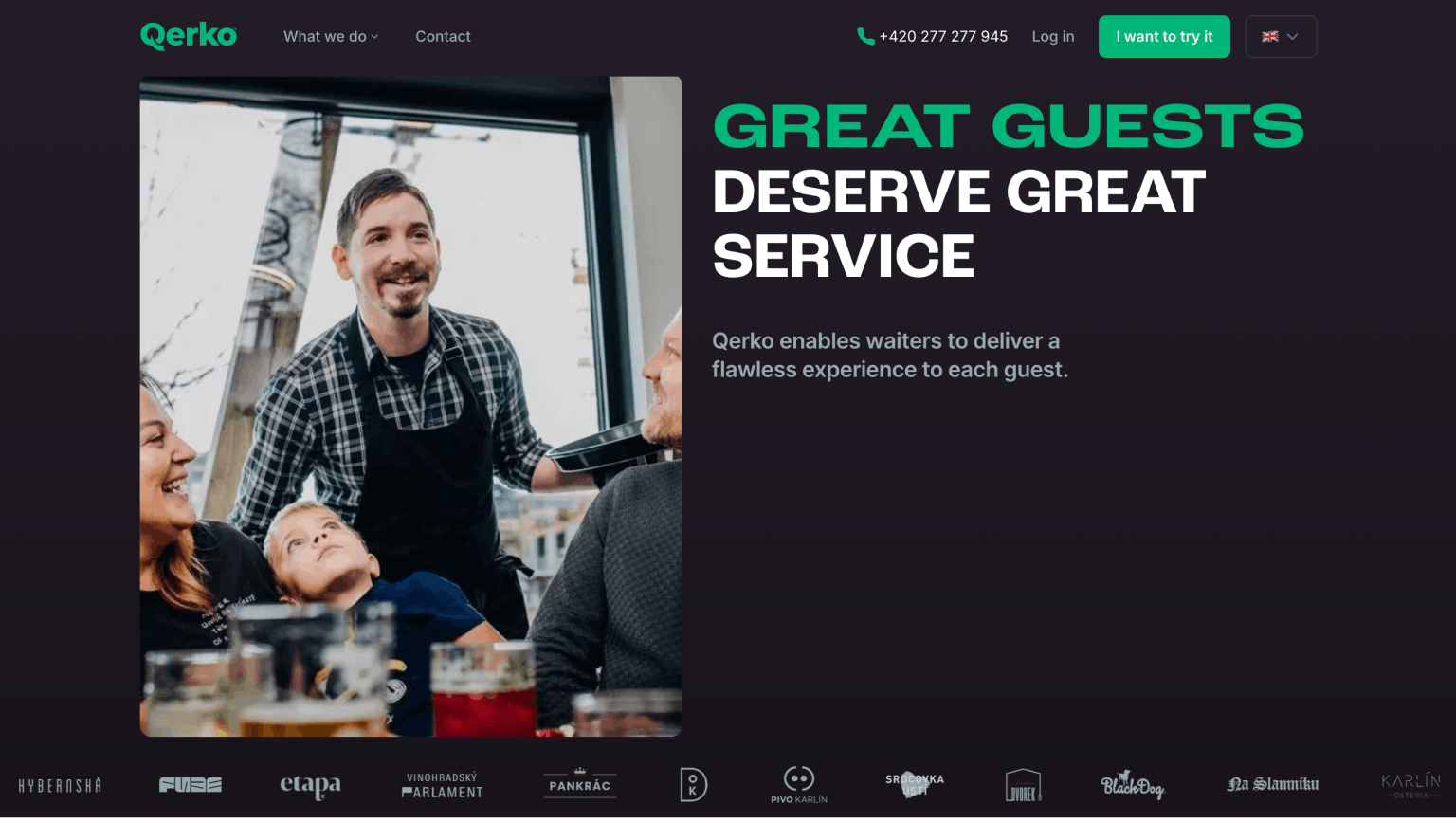
Task: Click the Log in link
Action: click(x=1053, y=36)
